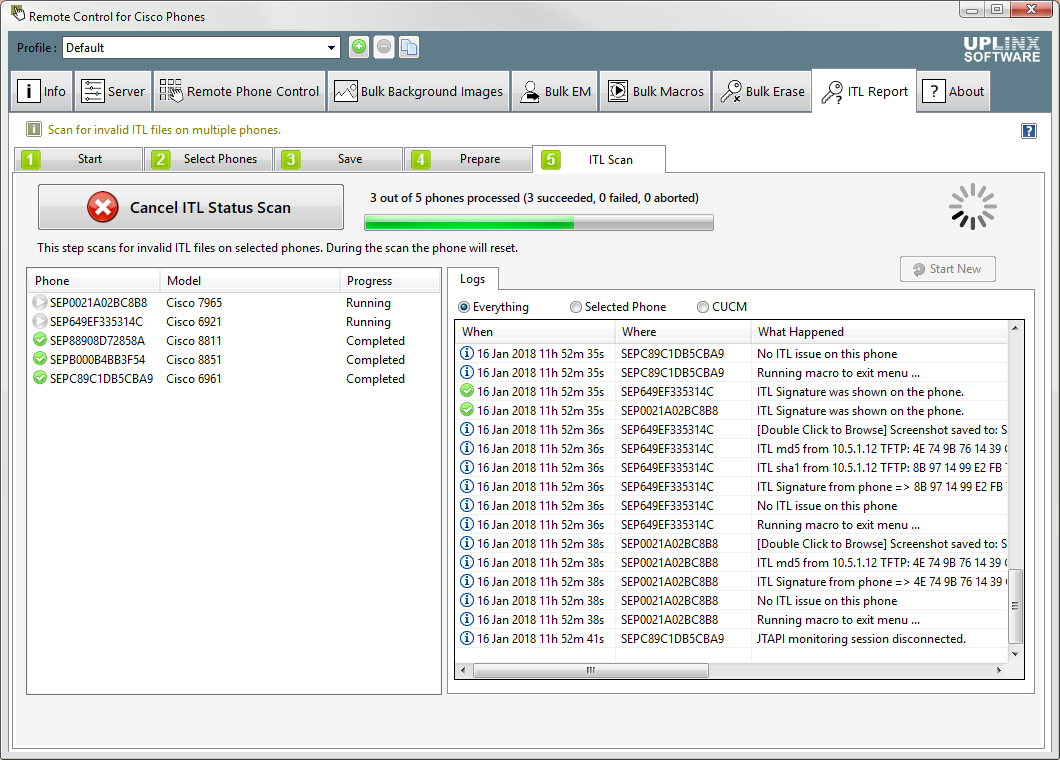
Task: Click the UPLINX Software logo
Action: coord(1001,49)
